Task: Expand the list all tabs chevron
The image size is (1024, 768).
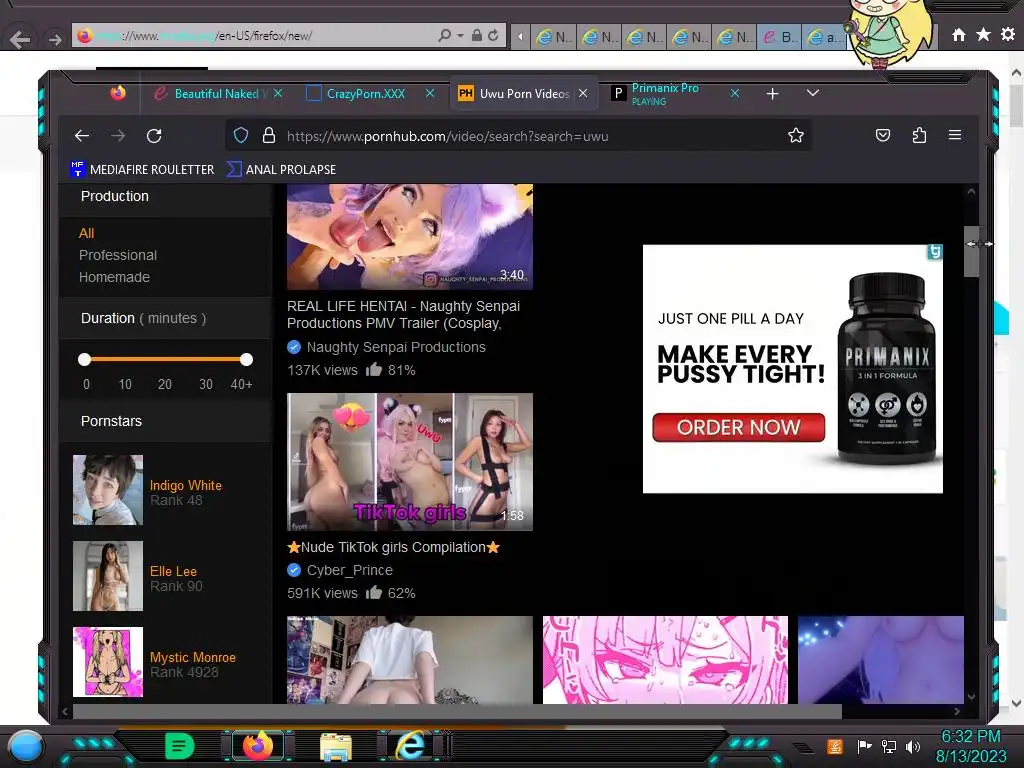Action: [x=812, y=93]
